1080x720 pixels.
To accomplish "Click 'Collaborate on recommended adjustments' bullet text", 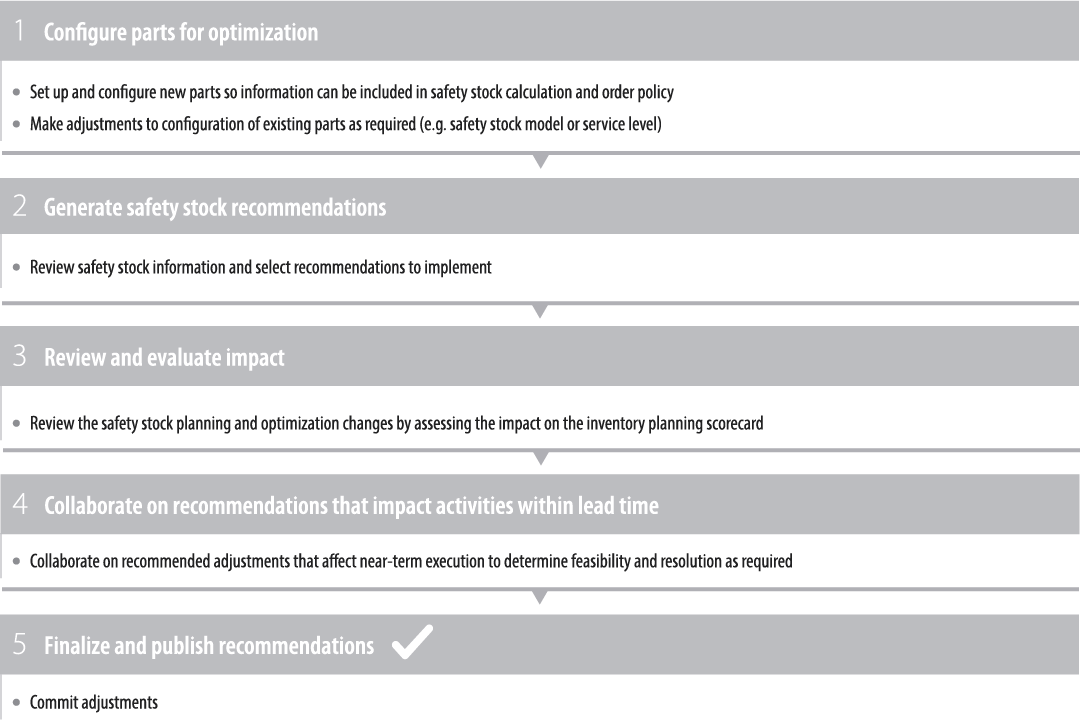I will click(410, 561).
